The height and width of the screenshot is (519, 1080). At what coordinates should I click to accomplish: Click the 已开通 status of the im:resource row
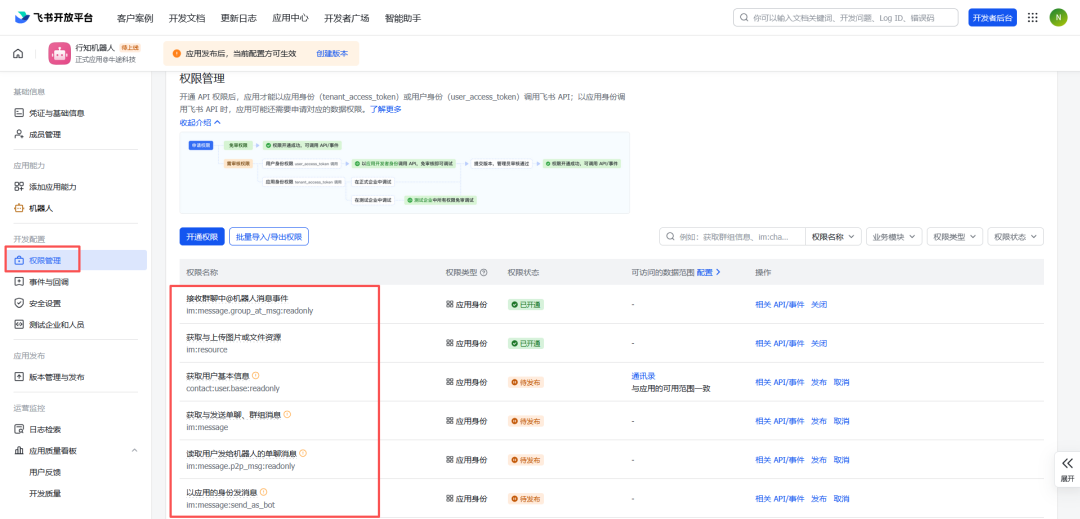click(526, 343)
